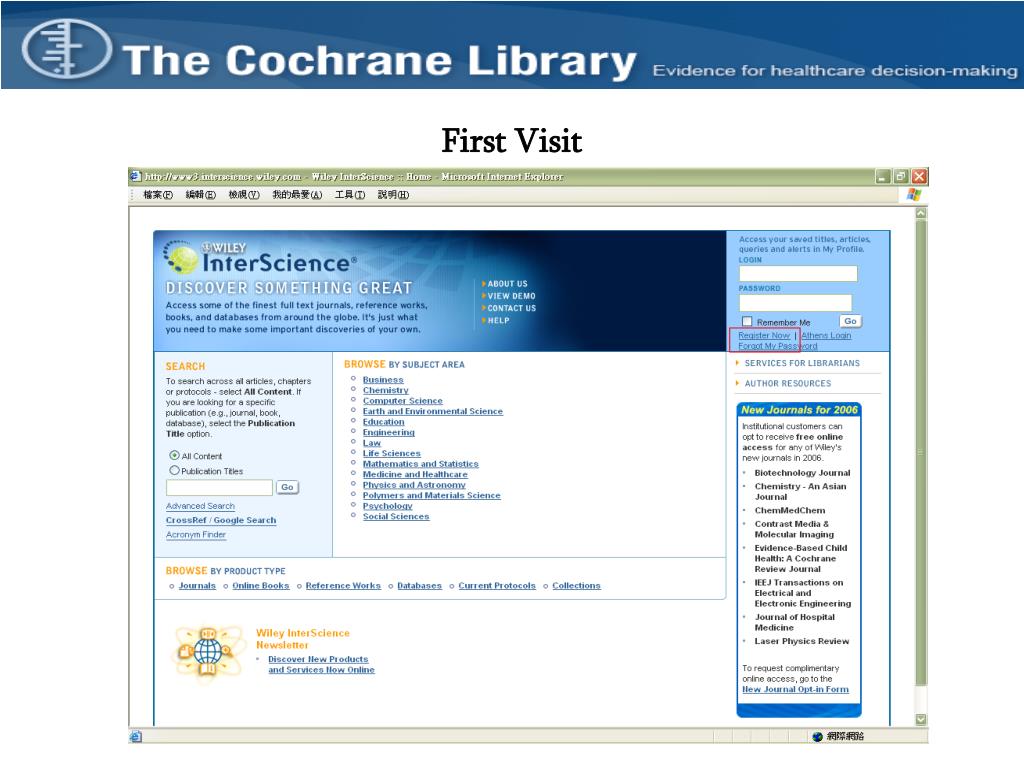Tick the Remember Me checkbox
This screenshot has height=768, width=1024.
pos(747,321)
